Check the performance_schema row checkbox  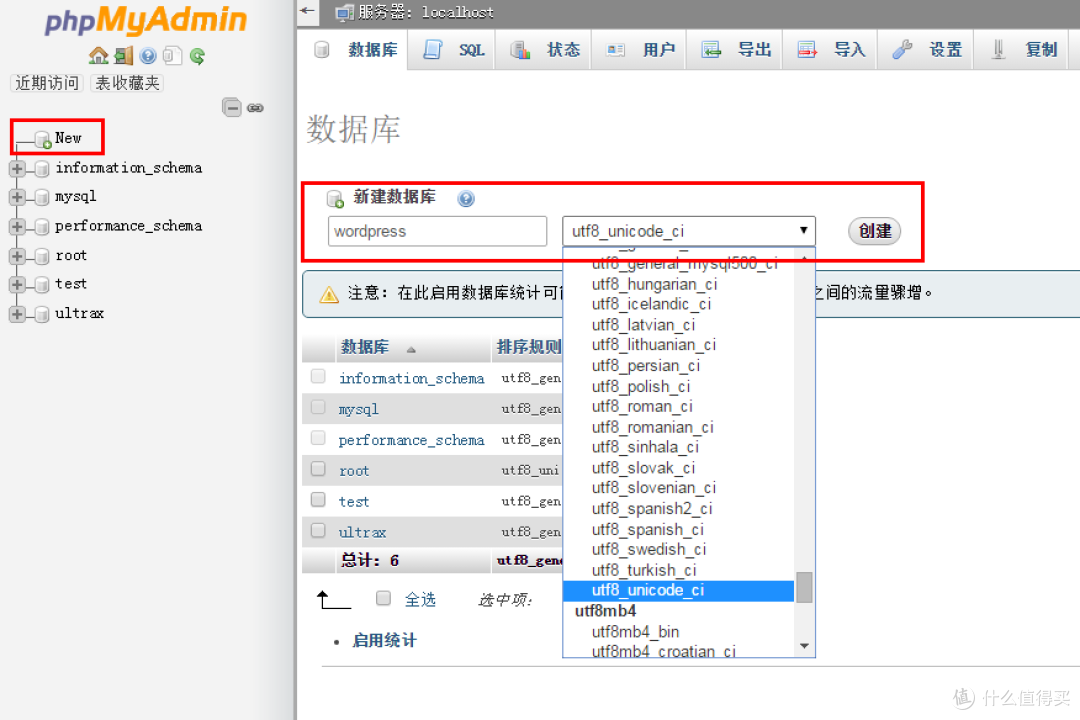318,438
